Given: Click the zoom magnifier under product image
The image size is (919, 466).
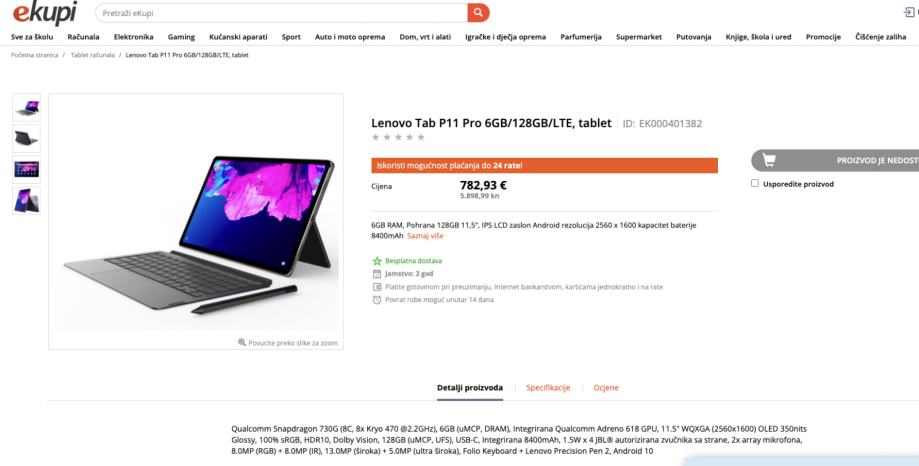Looking at the screenshot, I should point(241,342).
